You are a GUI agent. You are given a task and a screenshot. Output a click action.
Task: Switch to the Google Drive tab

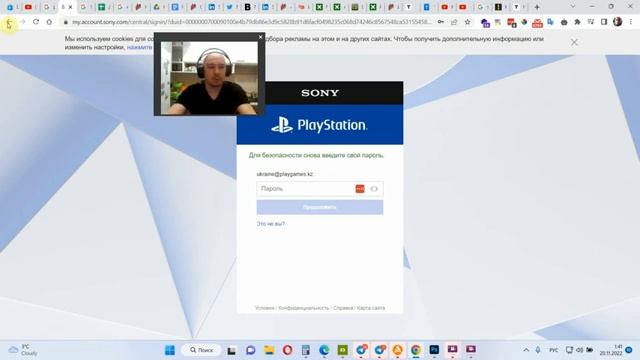(157, 7)
